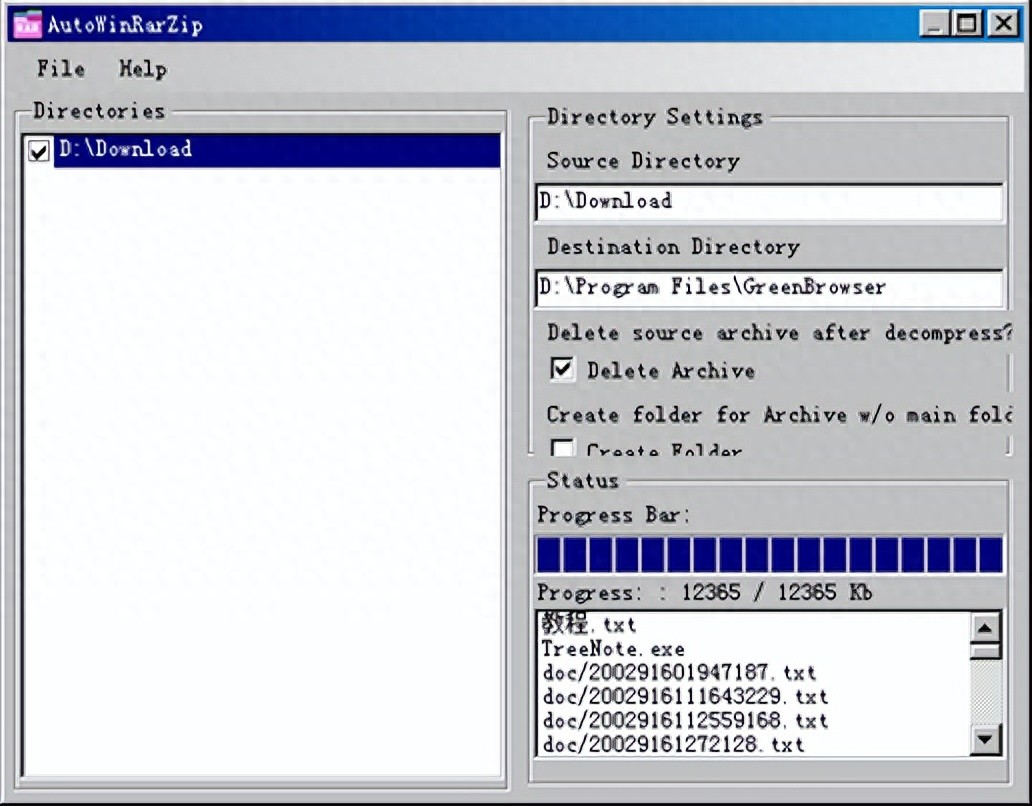This screenshot has width=1032, height=806.
Task: Click the Source Directory text field
Action: (768, 201)
